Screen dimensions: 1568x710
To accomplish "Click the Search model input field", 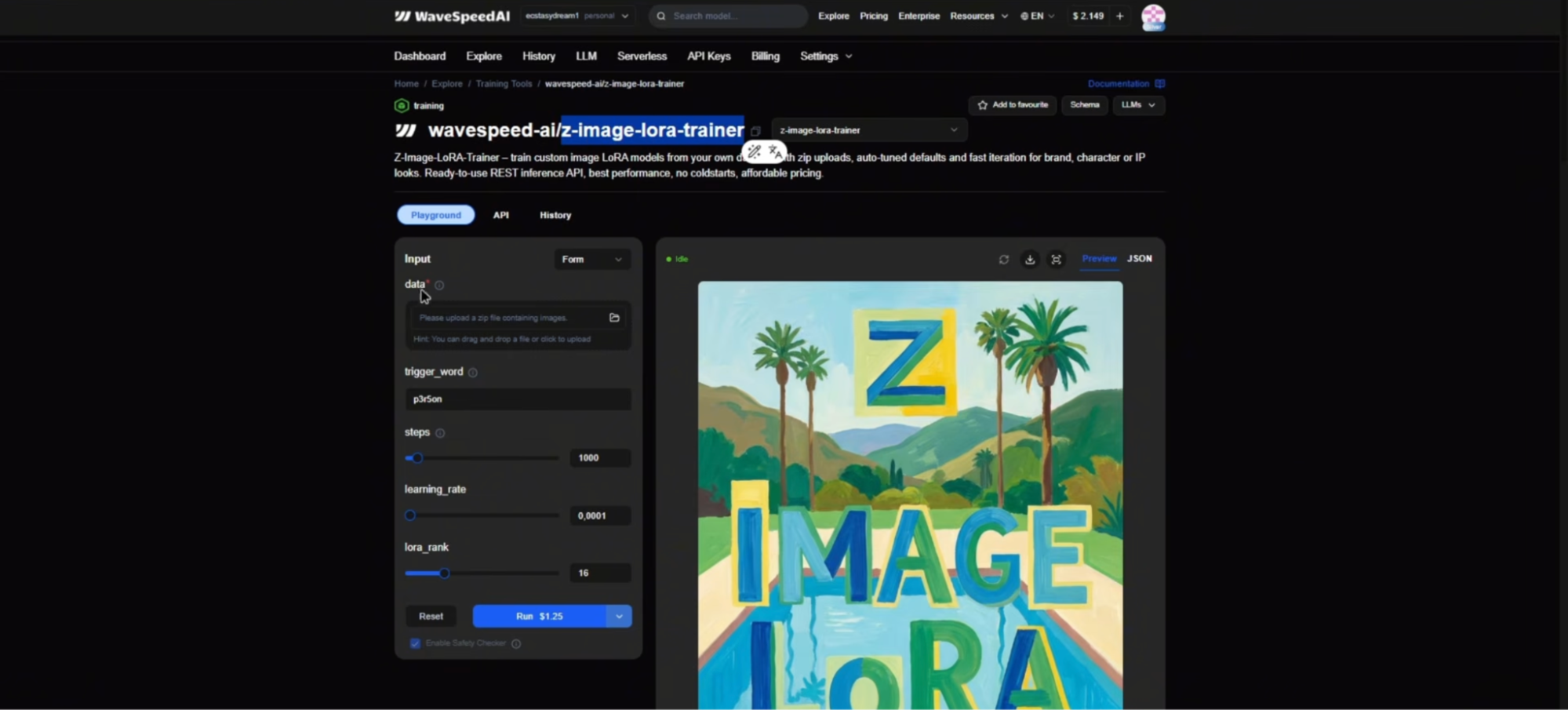I will [x=728, y=16].
